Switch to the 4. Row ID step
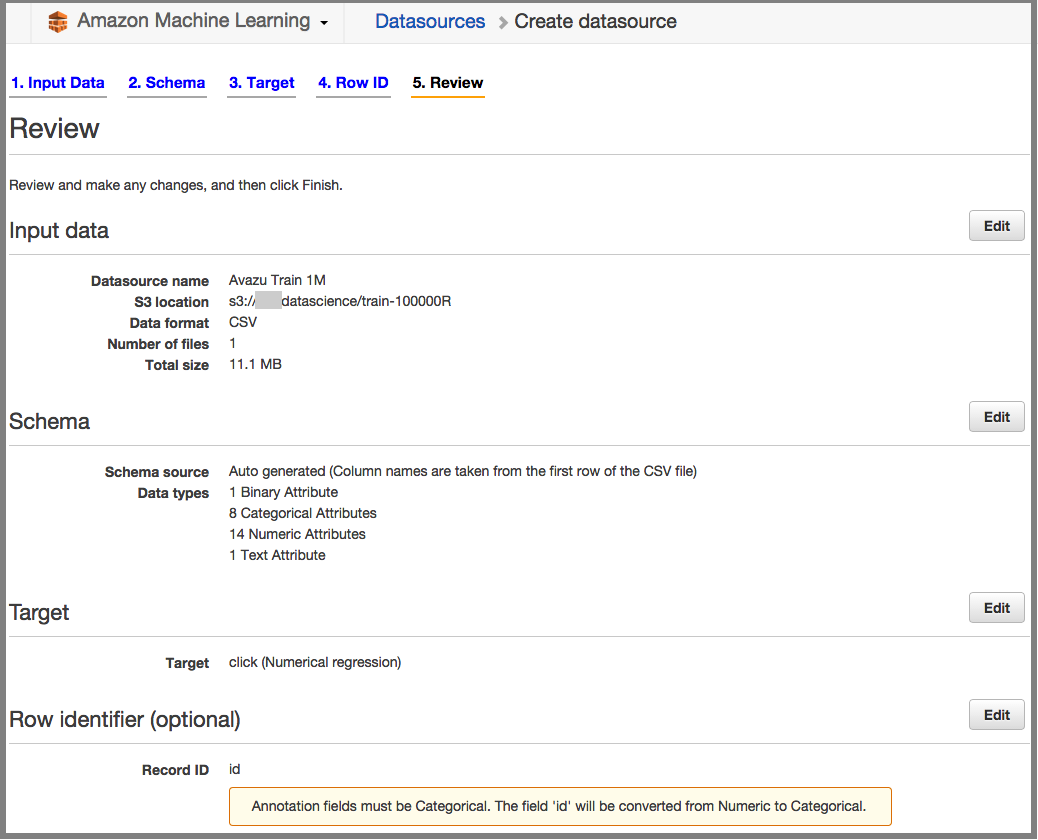 coord(353,83)
